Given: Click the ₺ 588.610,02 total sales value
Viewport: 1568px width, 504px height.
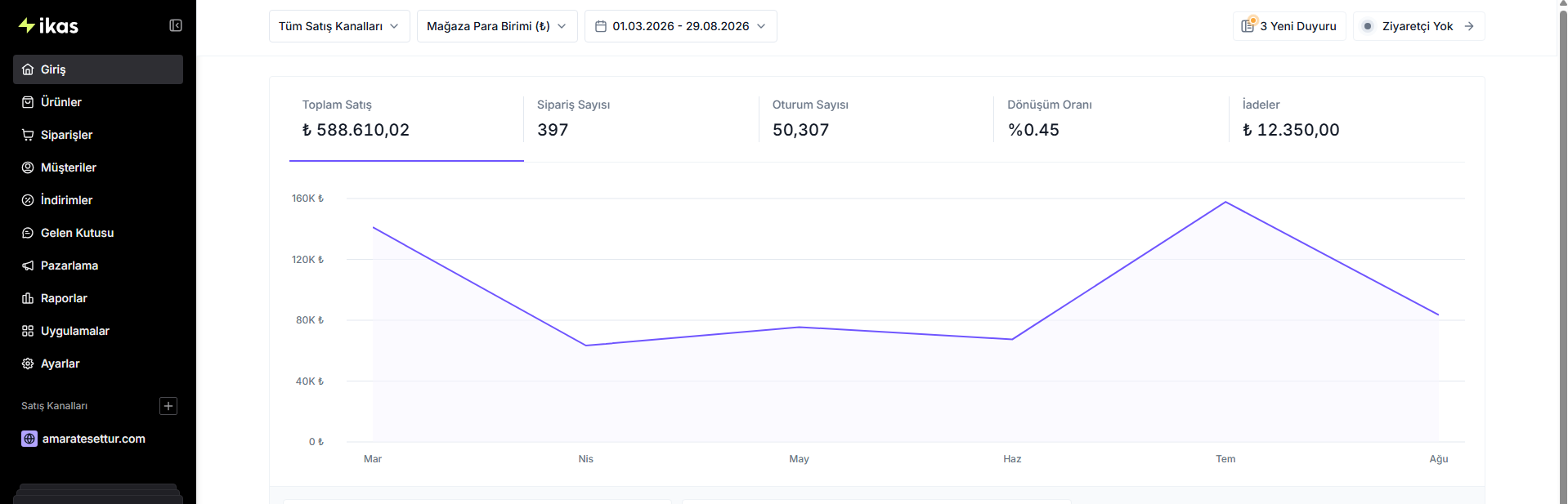Looking at the screenshot, I should coord(356,130).
